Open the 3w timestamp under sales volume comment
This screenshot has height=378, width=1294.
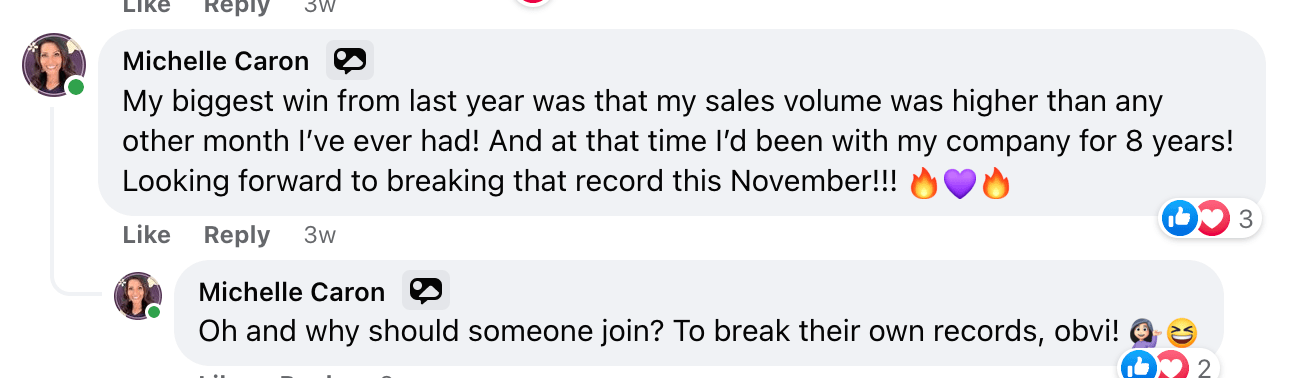coord(320,235)
